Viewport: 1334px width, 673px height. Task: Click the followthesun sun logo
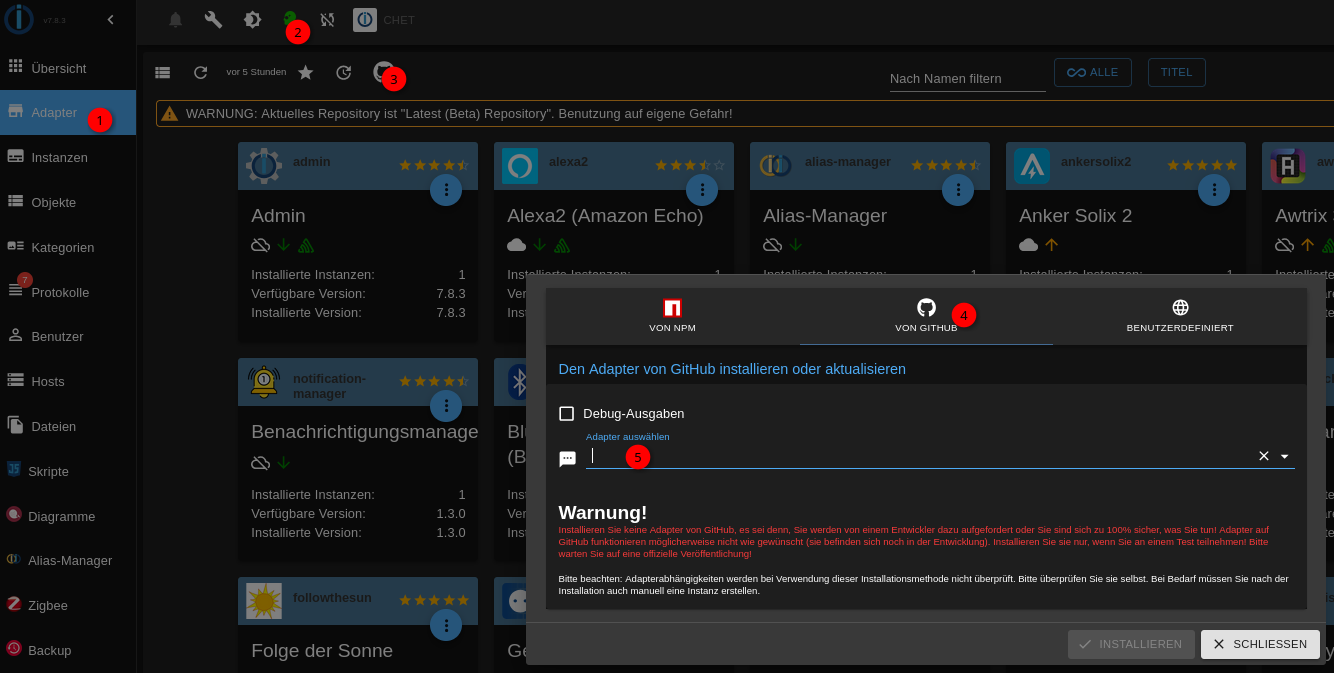pyautogui.click(x=264, y=600)
